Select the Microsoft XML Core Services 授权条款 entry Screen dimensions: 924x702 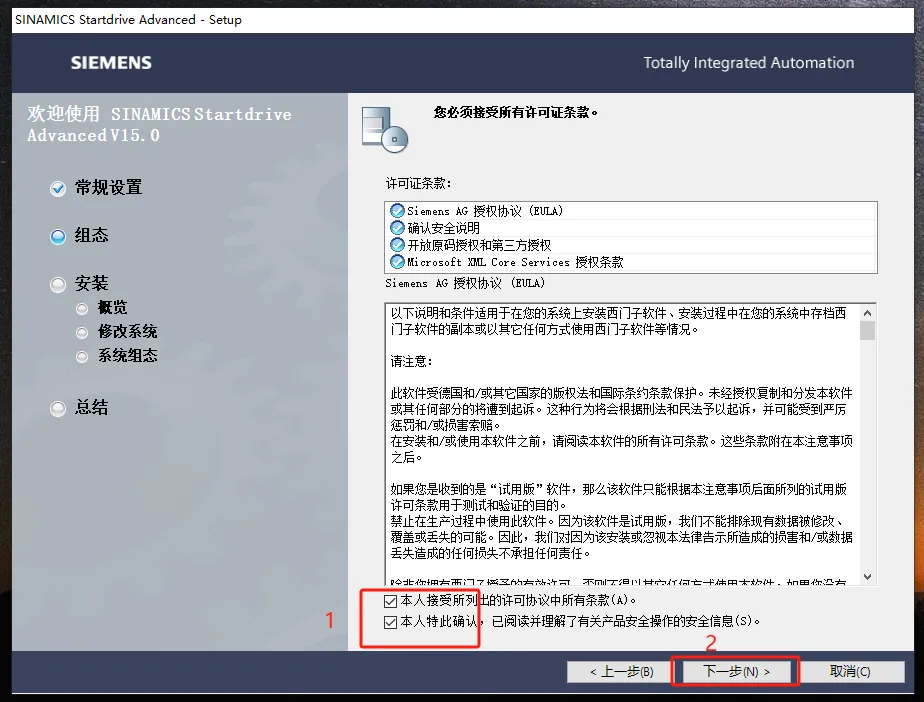click(x=631, y=262)
